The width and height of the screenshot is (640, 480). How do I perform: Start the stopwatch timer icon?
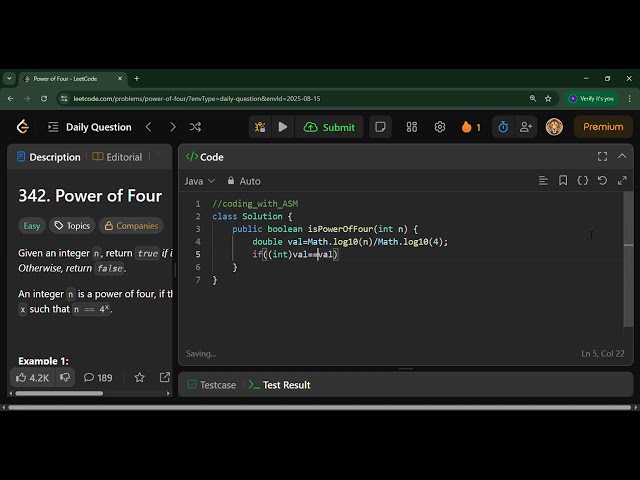click(503, 127)
